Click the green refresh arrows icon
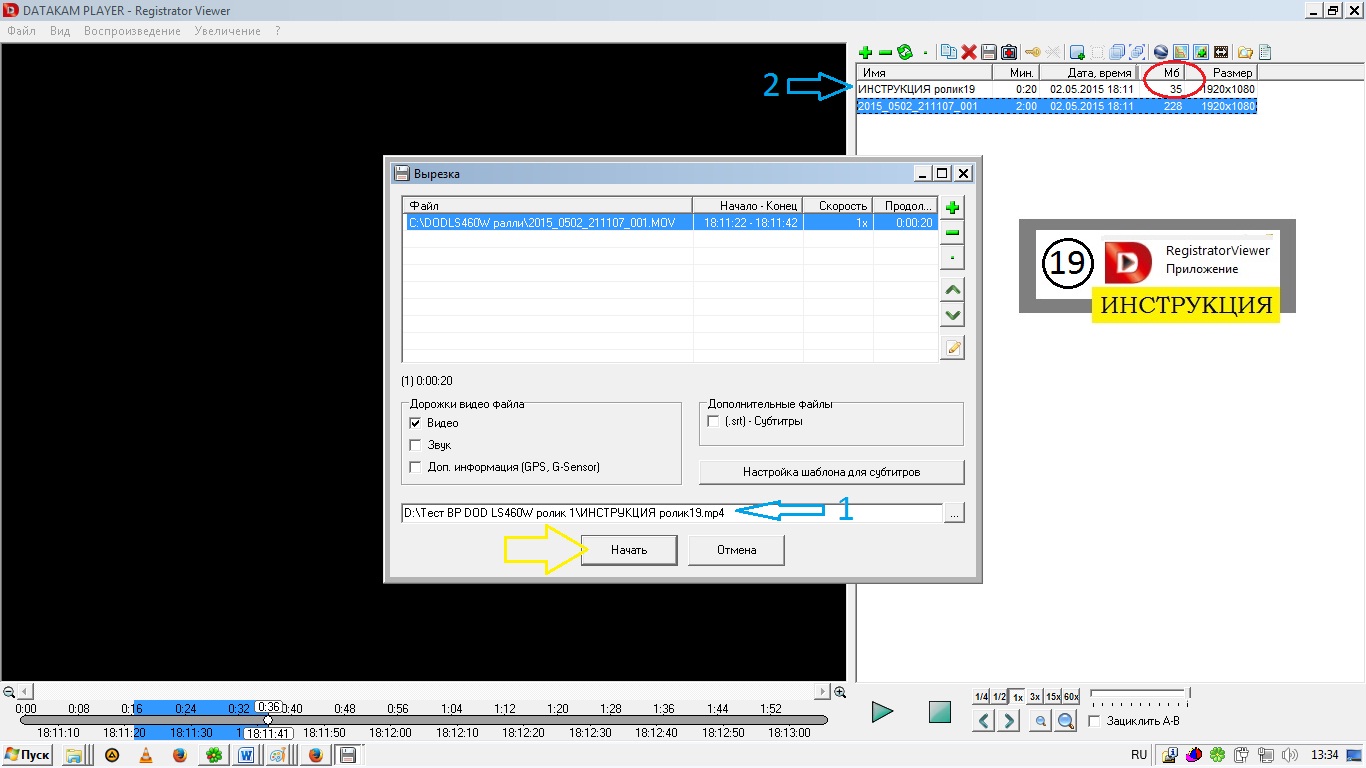The image size is (1366, 768). pyautogui.click(x=904, y=52)
